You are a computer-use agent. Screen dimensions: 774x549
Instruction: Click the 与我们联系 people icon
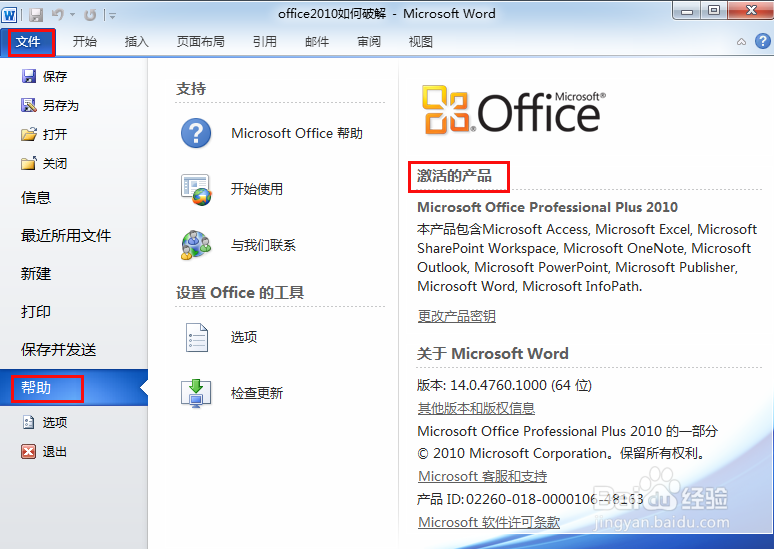[x=196, y=245]
